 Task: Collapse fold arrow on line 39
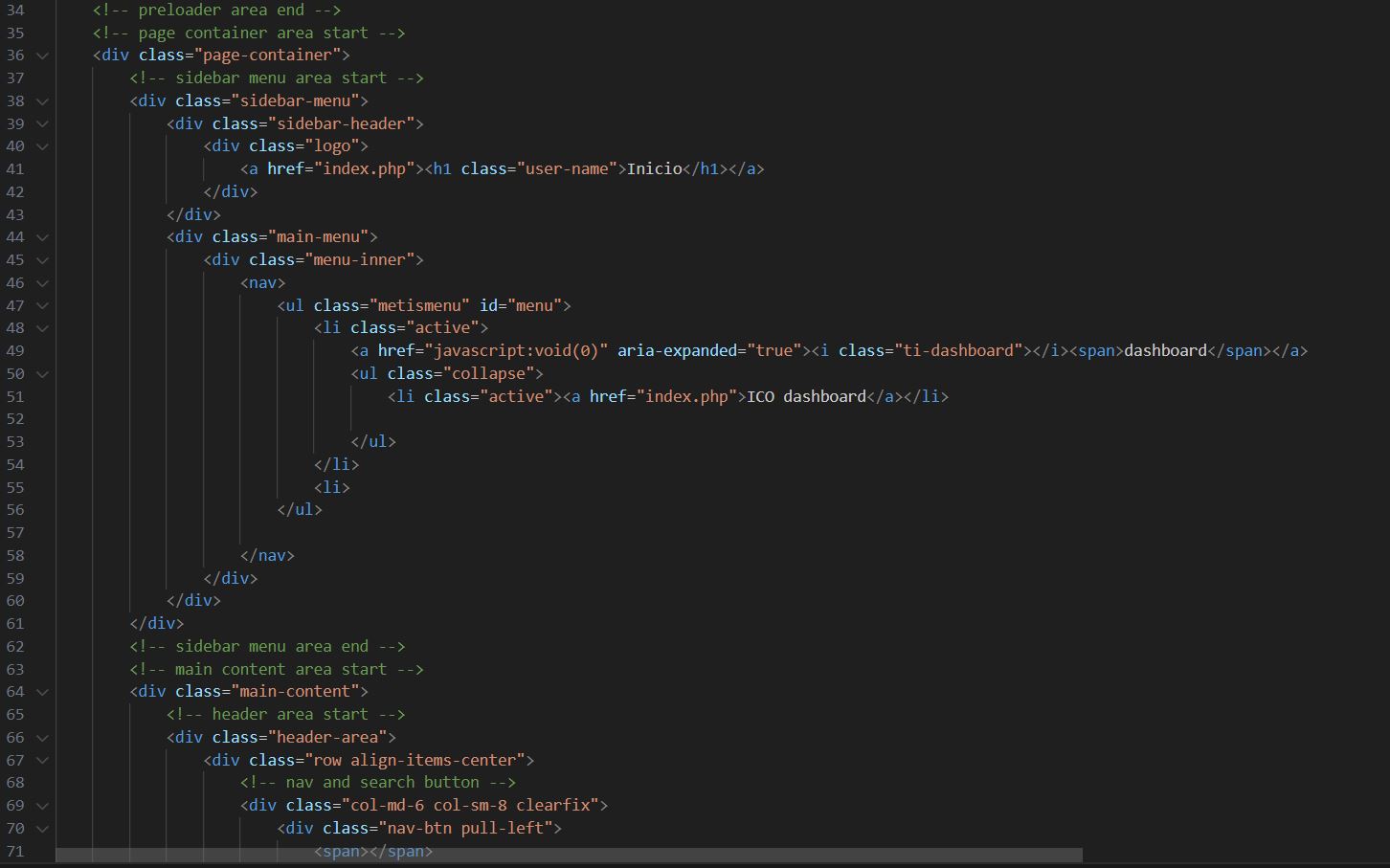point(42,123)
